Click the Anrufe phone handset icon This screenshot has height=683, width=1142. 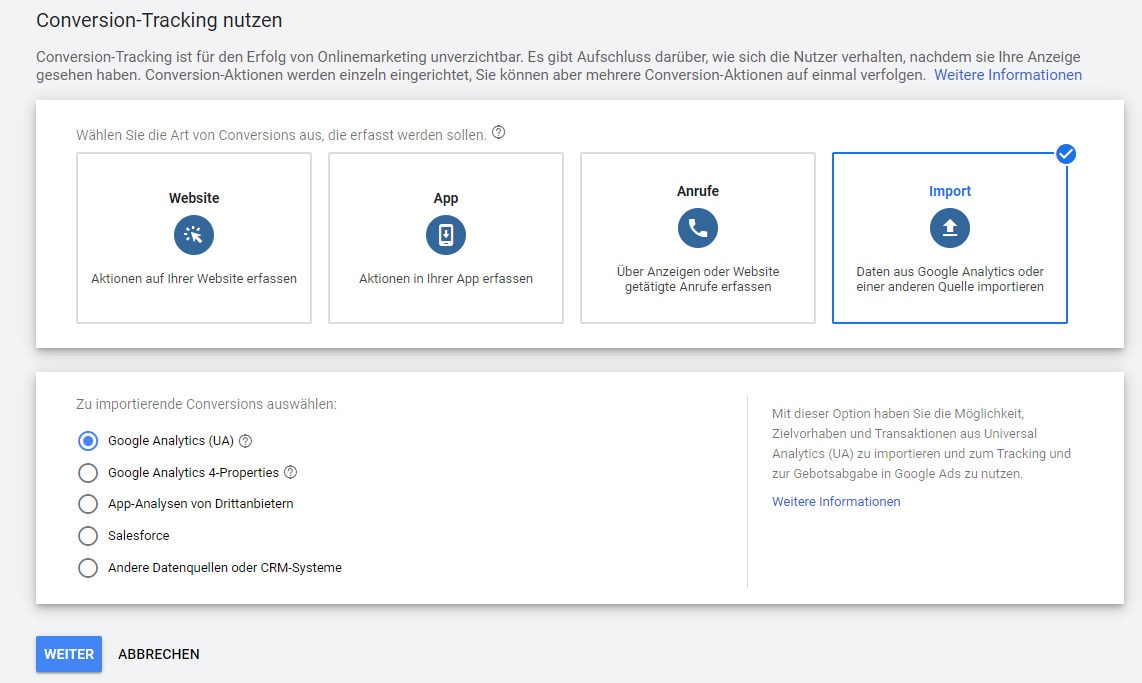point(698,228)
